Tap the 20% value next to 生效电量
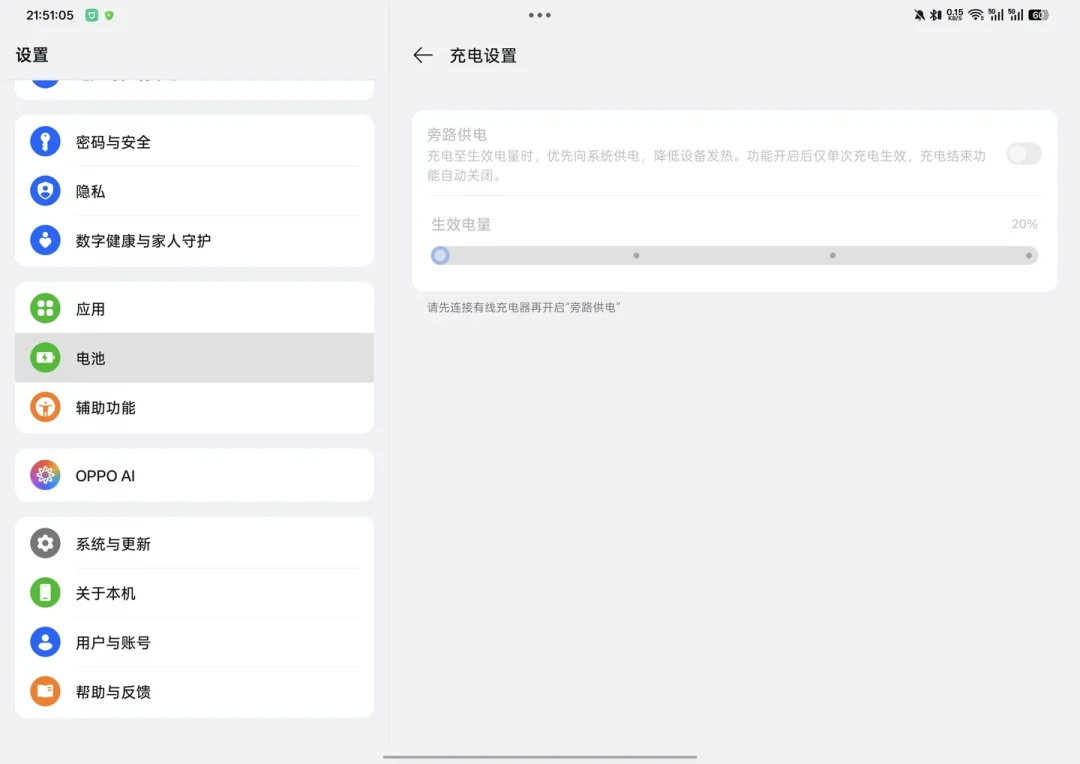 [x=1024, y=224]
